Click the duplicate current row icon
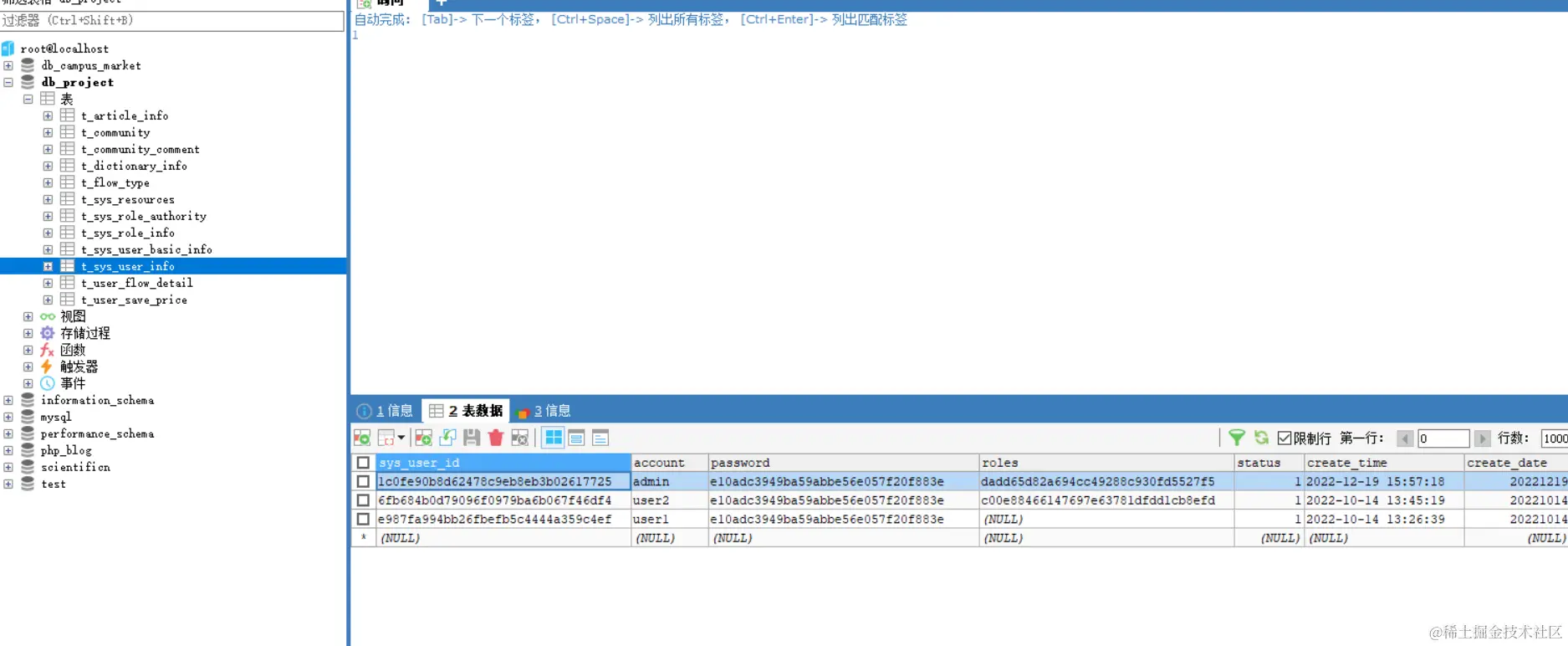1568x646 pixels. coord(447,438)
